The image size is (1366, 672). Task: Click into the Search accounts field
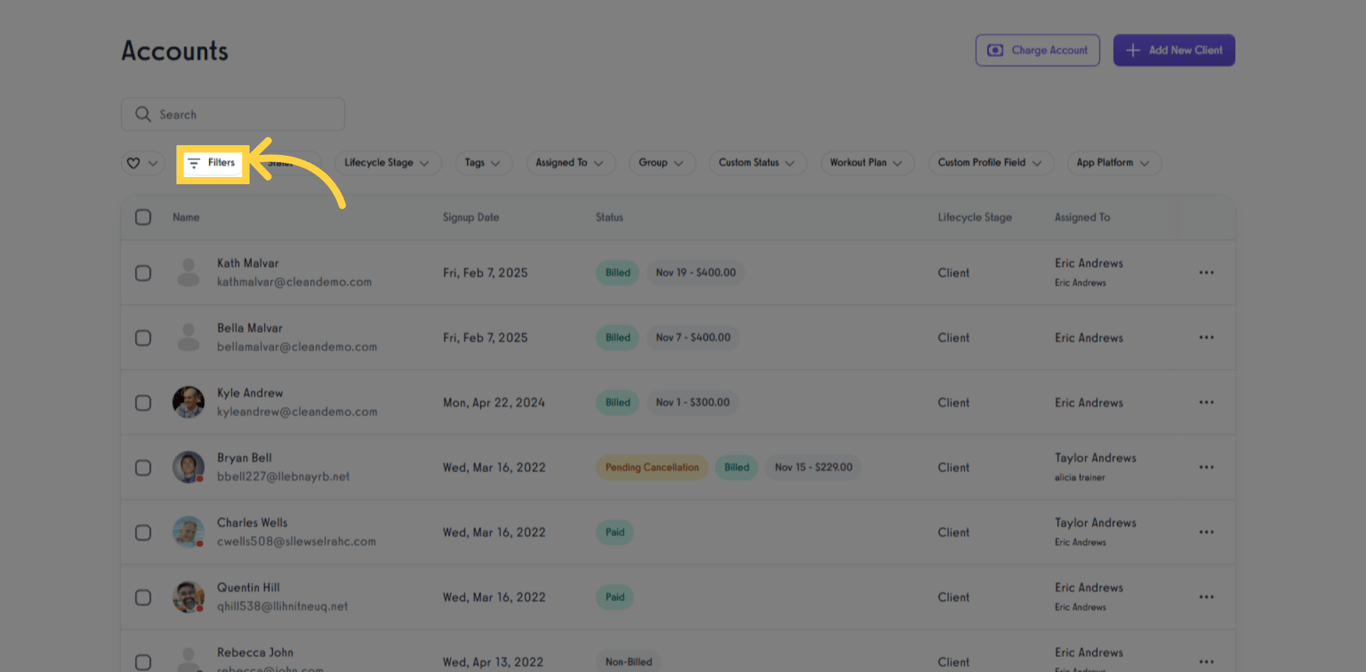point(232,114)
